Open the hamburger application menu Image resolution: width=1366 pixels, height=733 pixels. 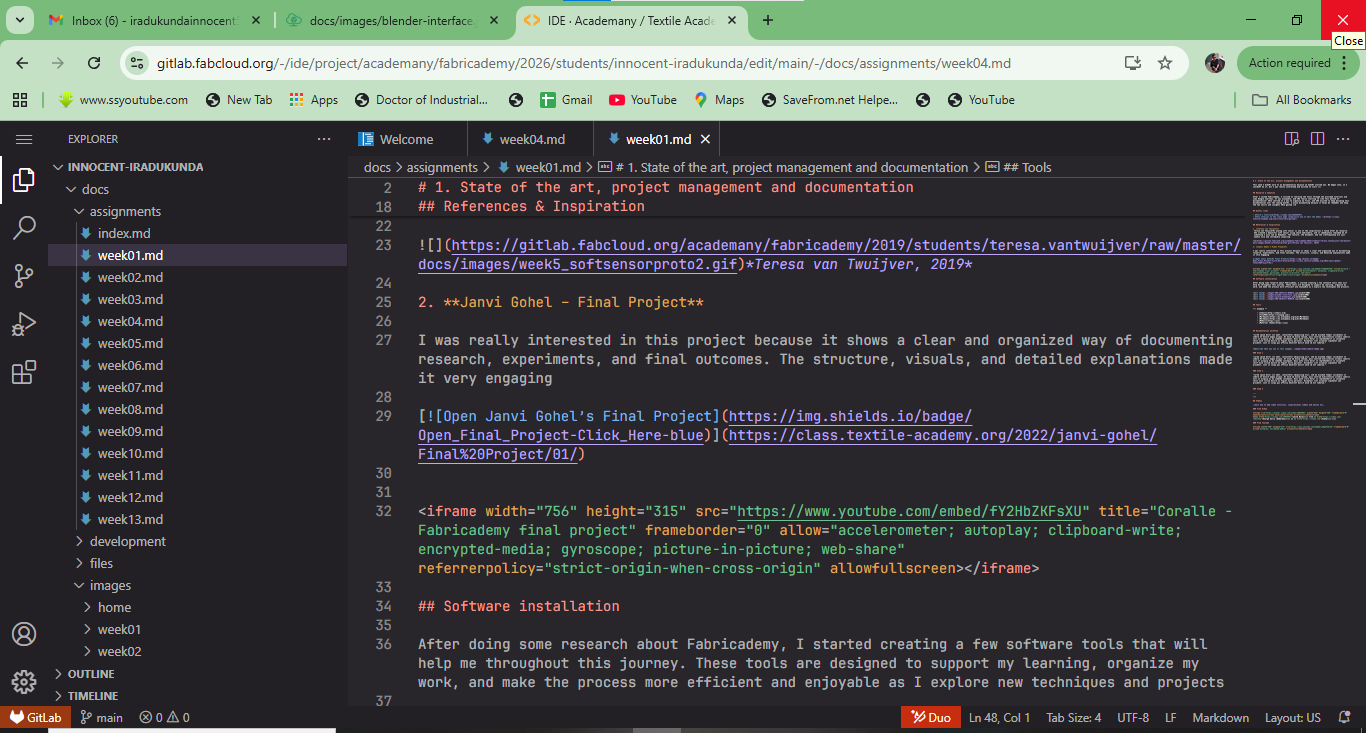tap(24, 140)
